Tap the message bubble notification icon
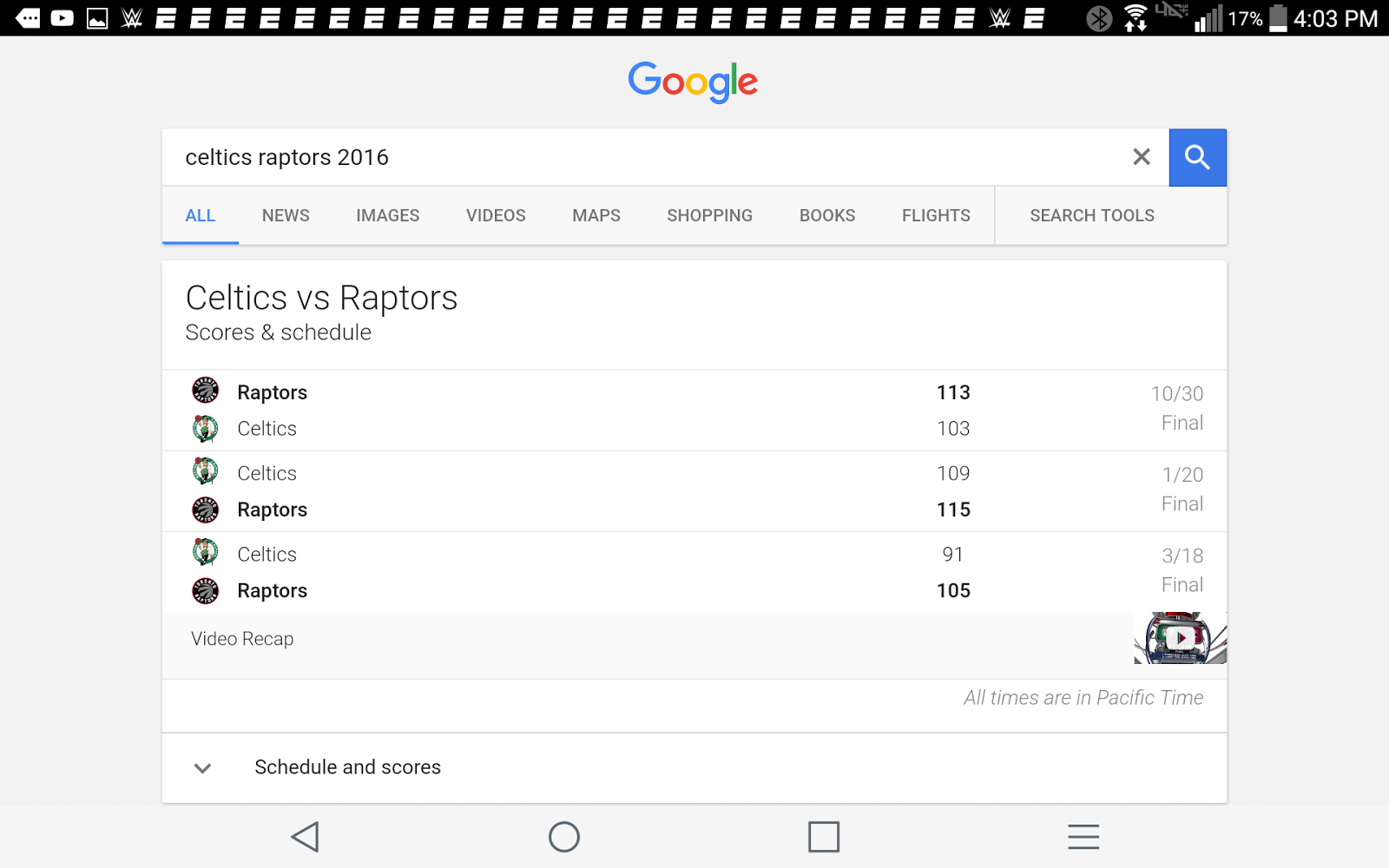The height and width of the screenshot is (868, 1389). coord(28,18)
